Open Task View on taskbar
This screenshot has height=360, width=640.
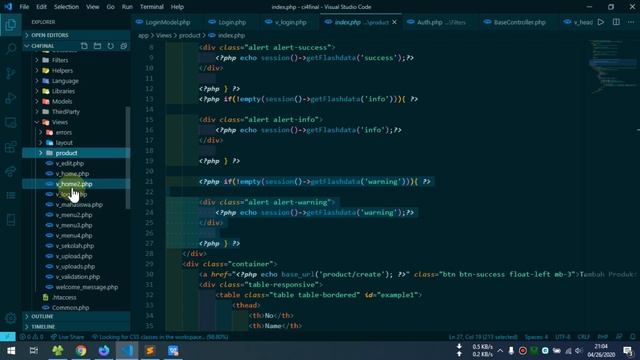click(34, 351)
